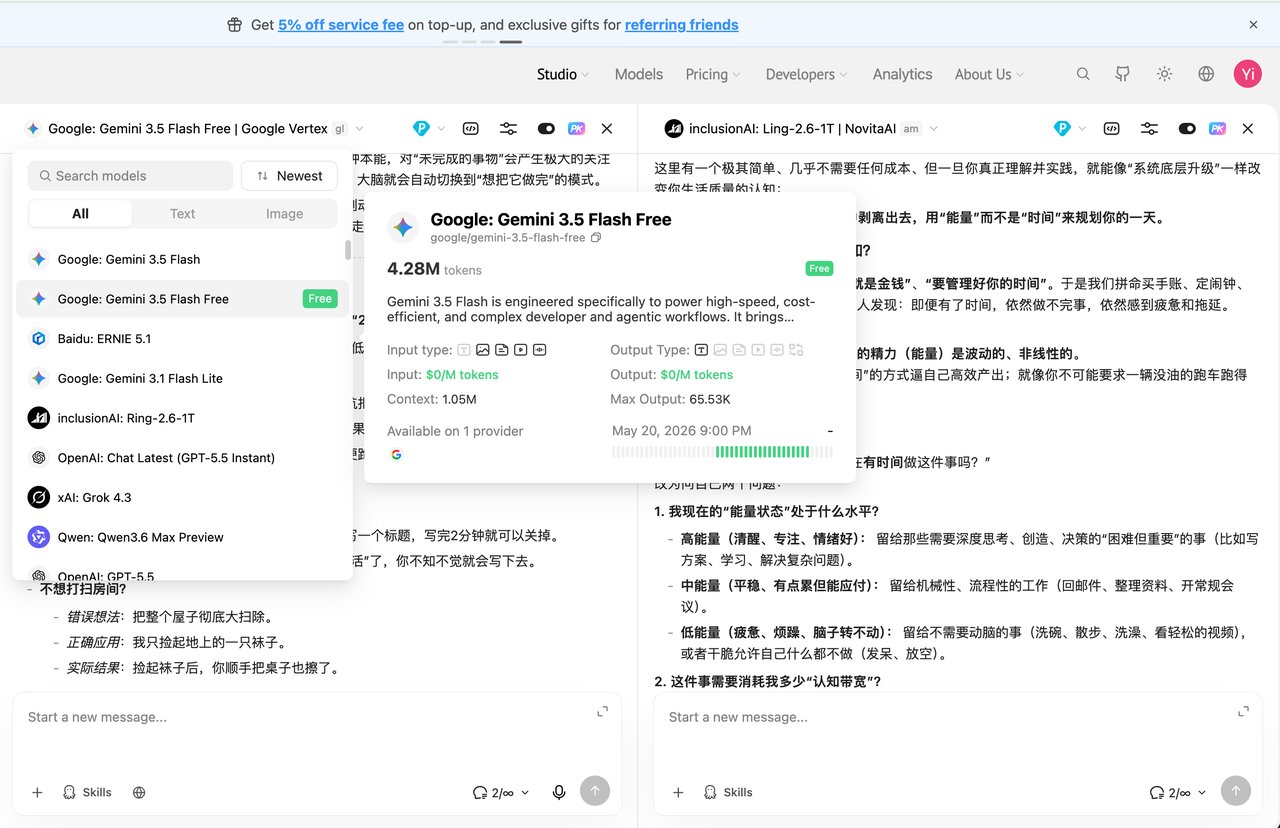The height and width of the screenshot is (828, 1280).
Task: Start voice input with microphone icon
Action: 559,792
